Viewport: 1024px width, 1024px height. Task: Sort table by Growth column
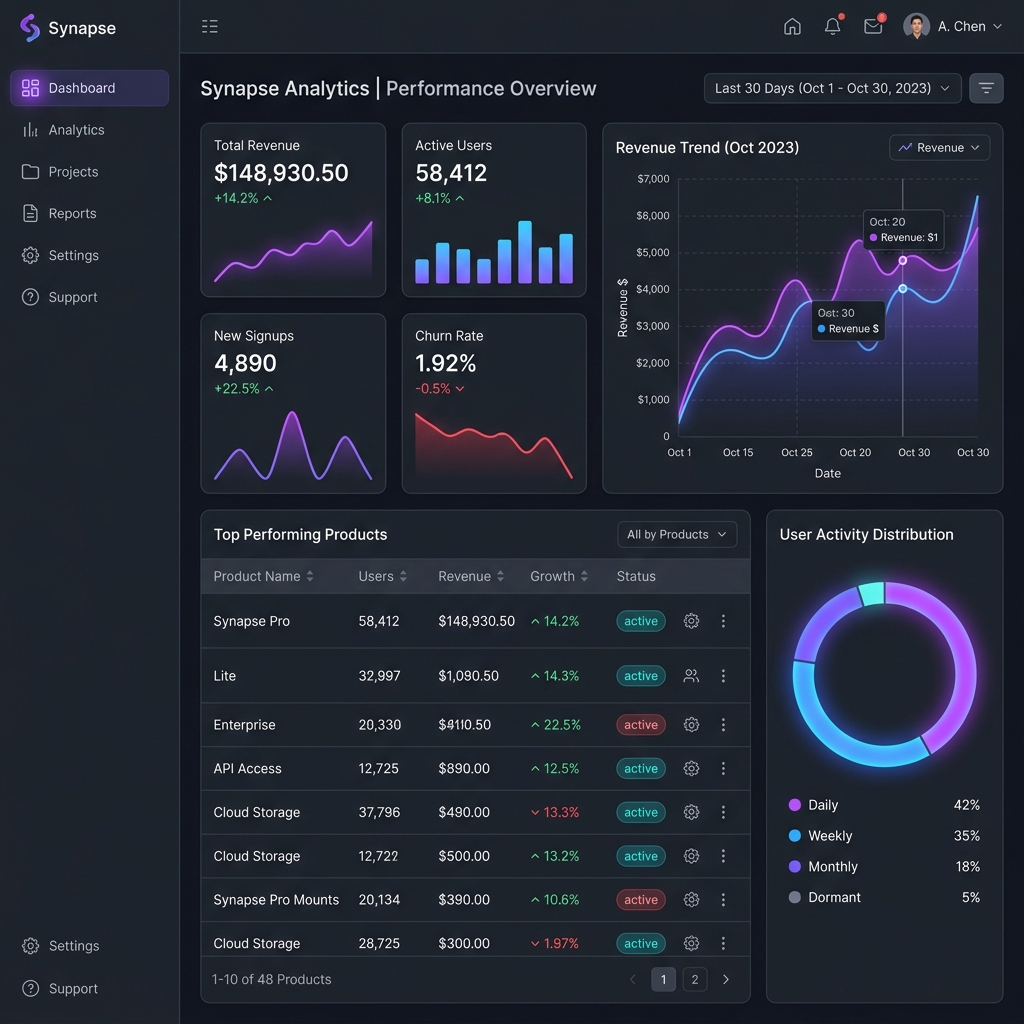coord(559,576)
